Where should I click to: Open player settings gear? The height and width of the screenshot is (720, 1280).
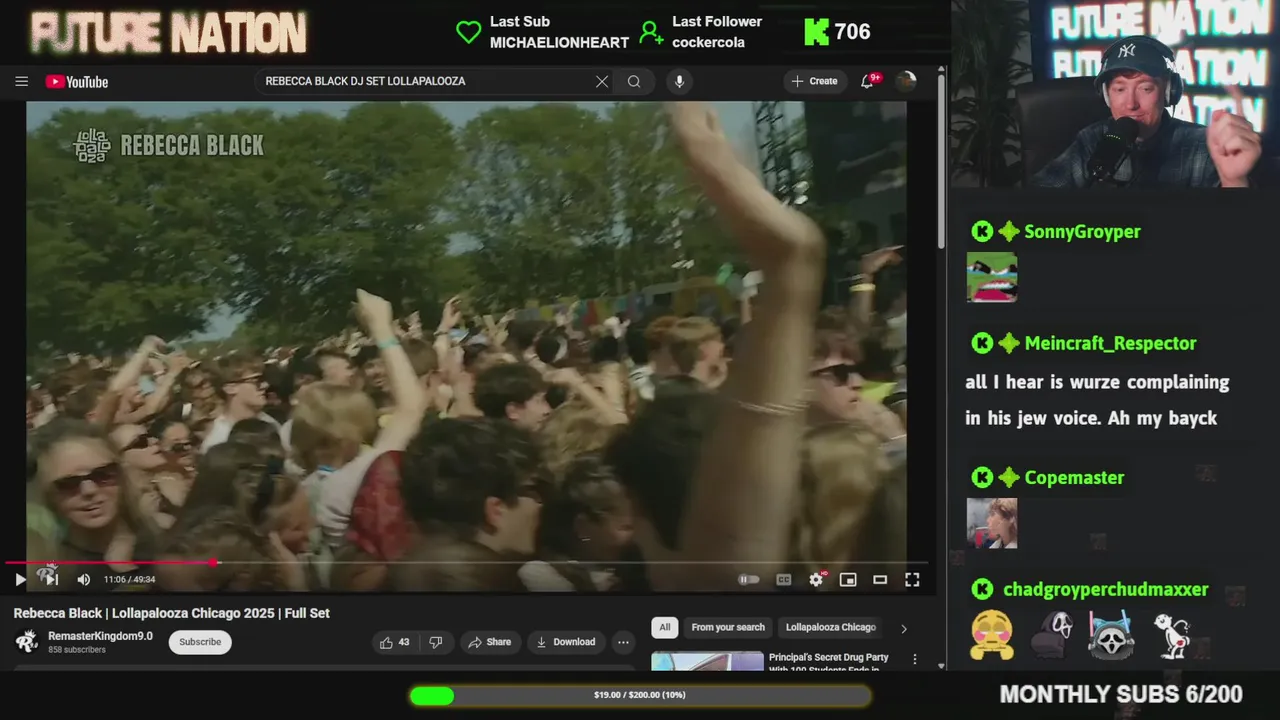pos(816,579)
